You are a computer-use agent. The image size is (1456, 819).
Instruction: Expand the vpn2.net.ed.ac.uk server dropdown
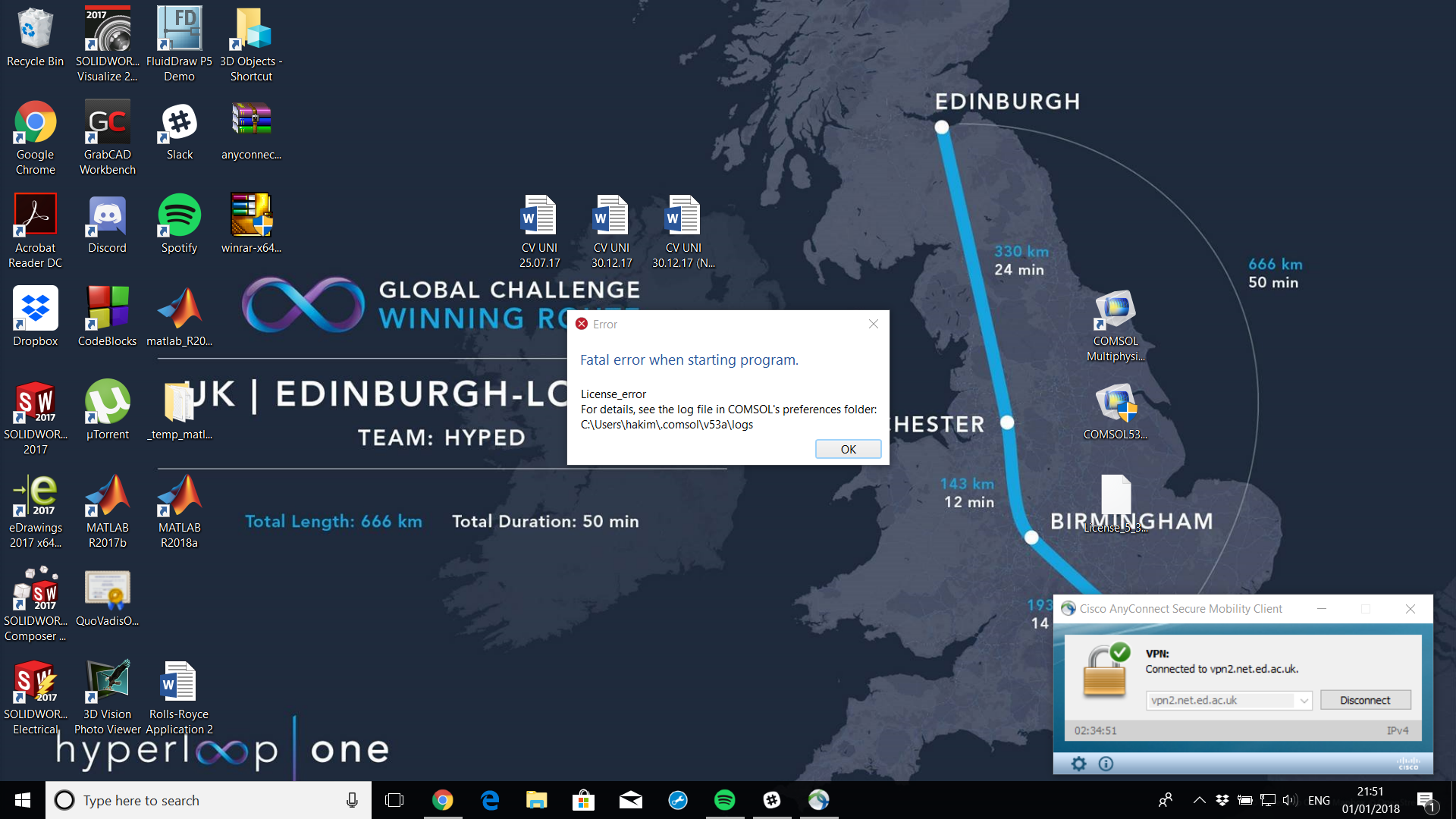(x=1304, y=701)
